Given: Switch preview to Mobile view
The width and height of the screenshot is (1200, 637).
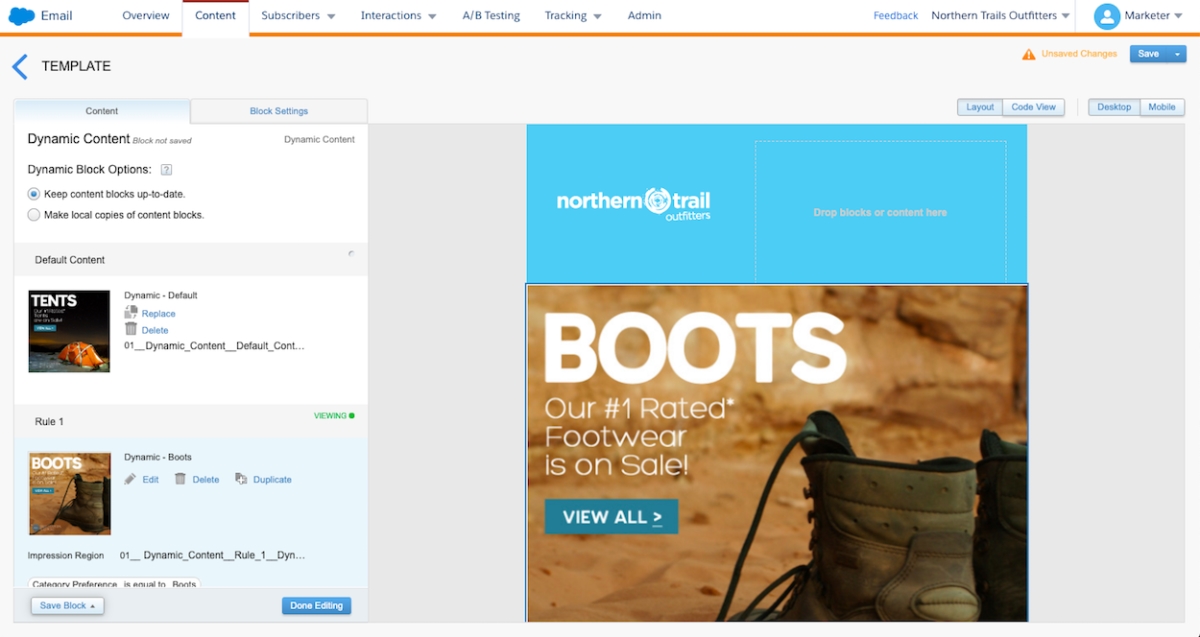Looking at the screenshot, I should pyautogui.click(x=1161, y=107).
